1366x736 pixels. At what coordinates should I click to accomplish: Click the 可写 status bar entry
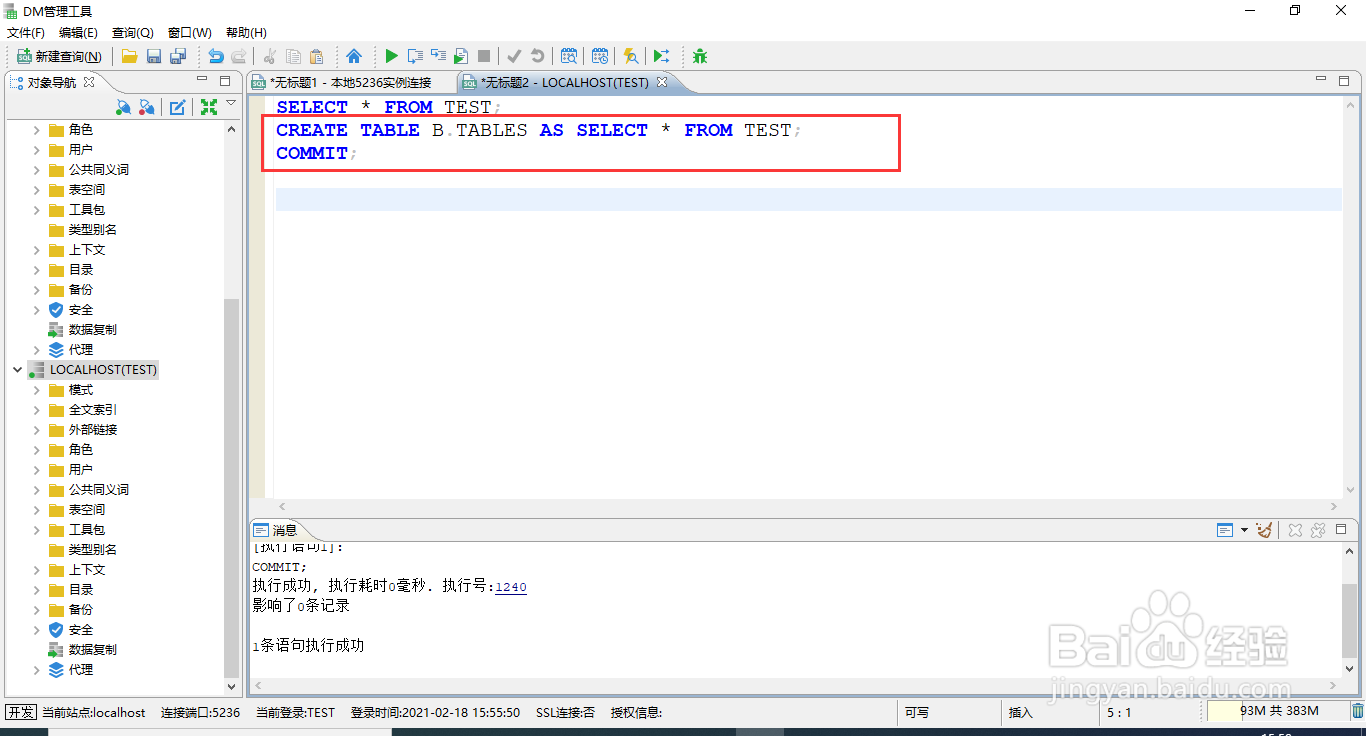pos(916,713)
